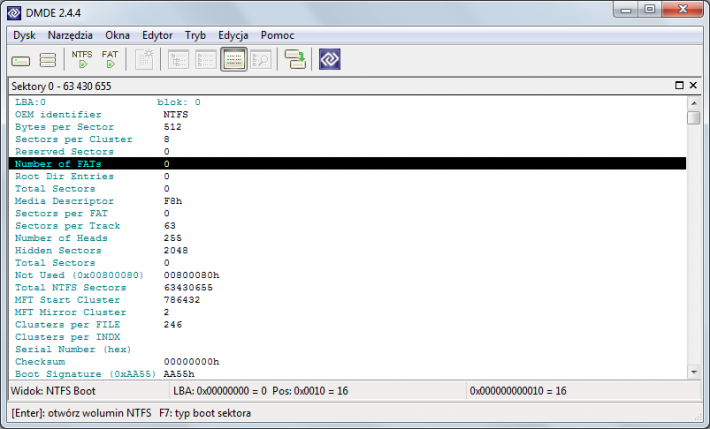Open the select drive toolbar icon

[x=21, y=60]
